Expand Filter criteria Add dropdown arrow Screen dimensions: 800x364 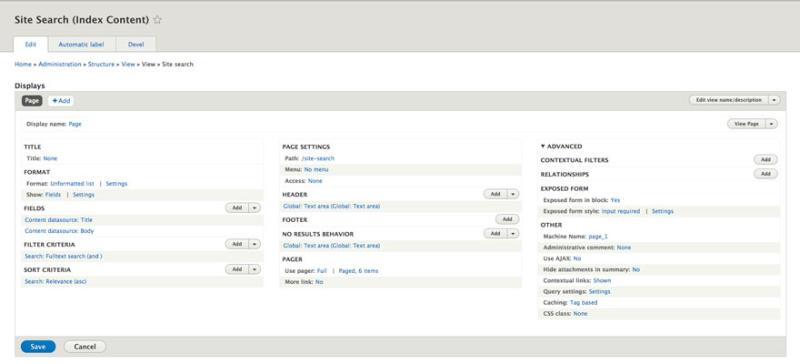coord(255,244)
